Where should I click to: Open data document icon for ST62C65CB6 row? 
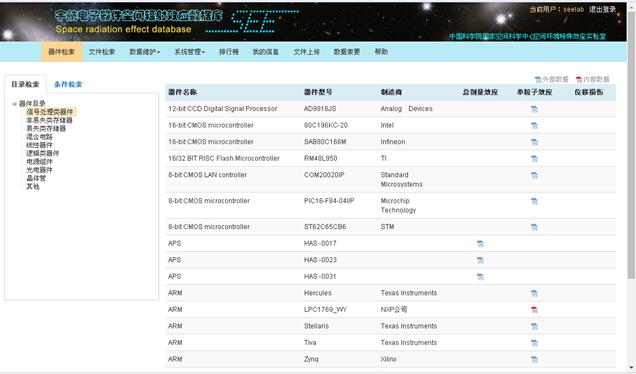coord(534,227)
